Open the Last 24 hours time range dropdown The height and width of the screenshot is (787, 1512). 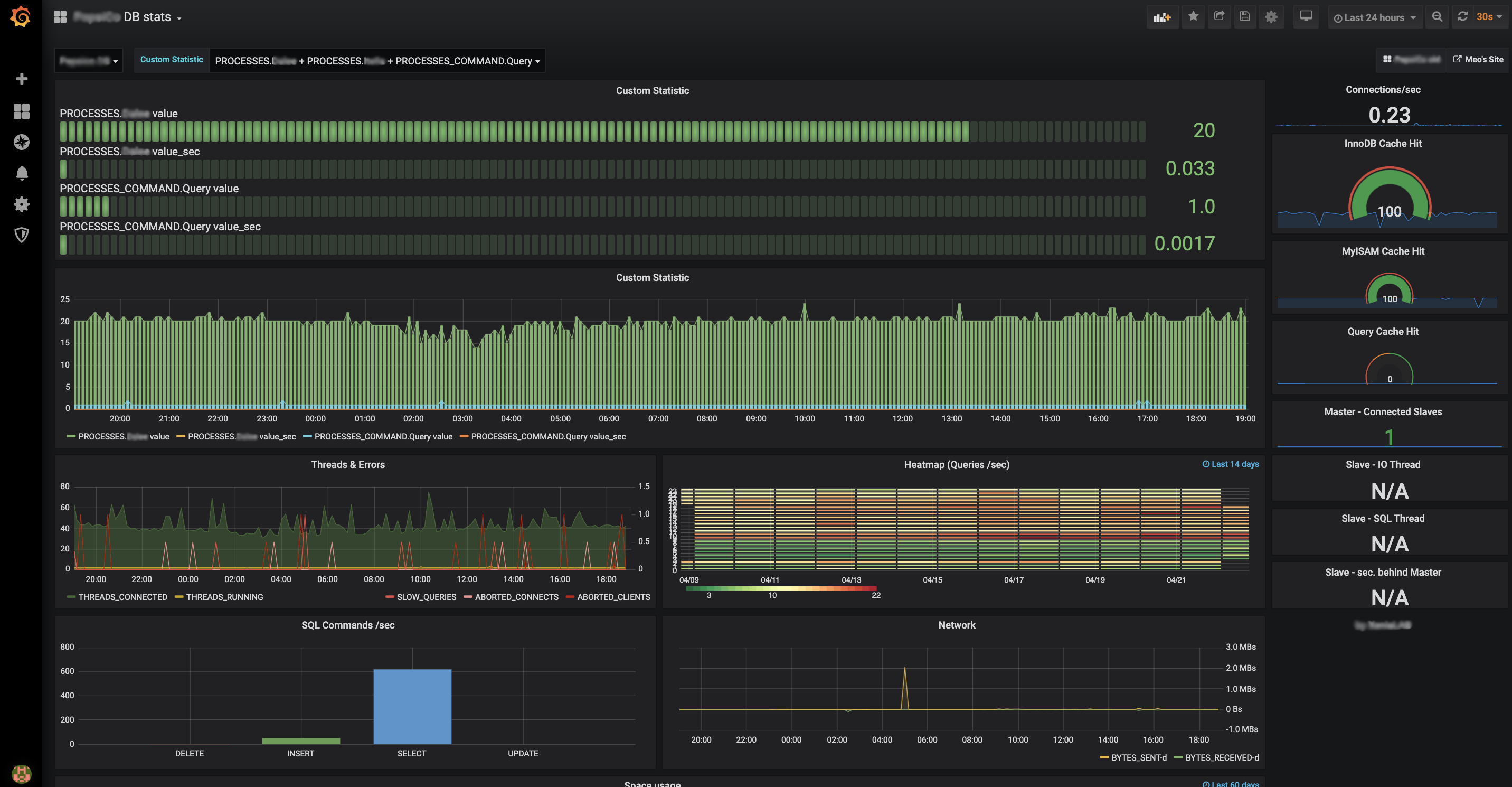pos(1374,17)
